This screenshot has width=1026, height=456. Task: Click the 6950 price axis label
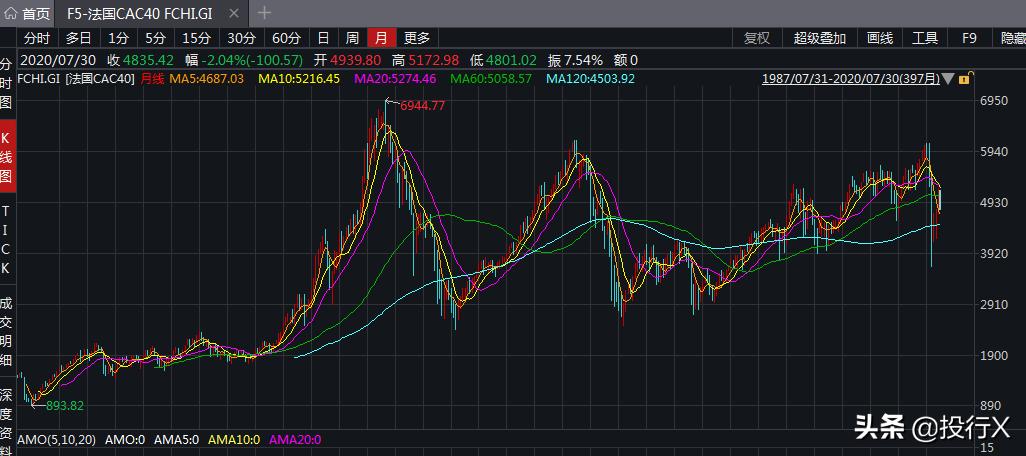(x=994, y=100)
